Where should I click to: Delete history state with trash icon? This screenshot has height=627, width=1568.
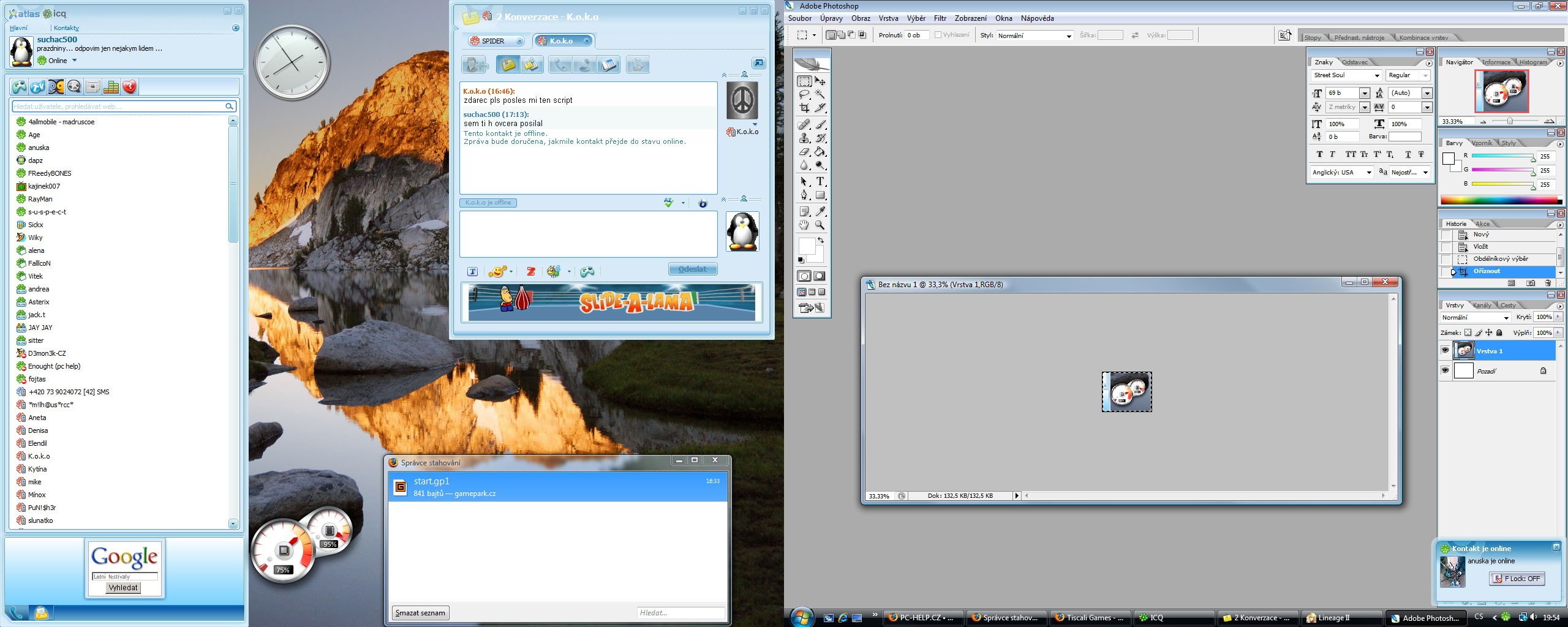pyautogui.click(x=1548, y=283)
